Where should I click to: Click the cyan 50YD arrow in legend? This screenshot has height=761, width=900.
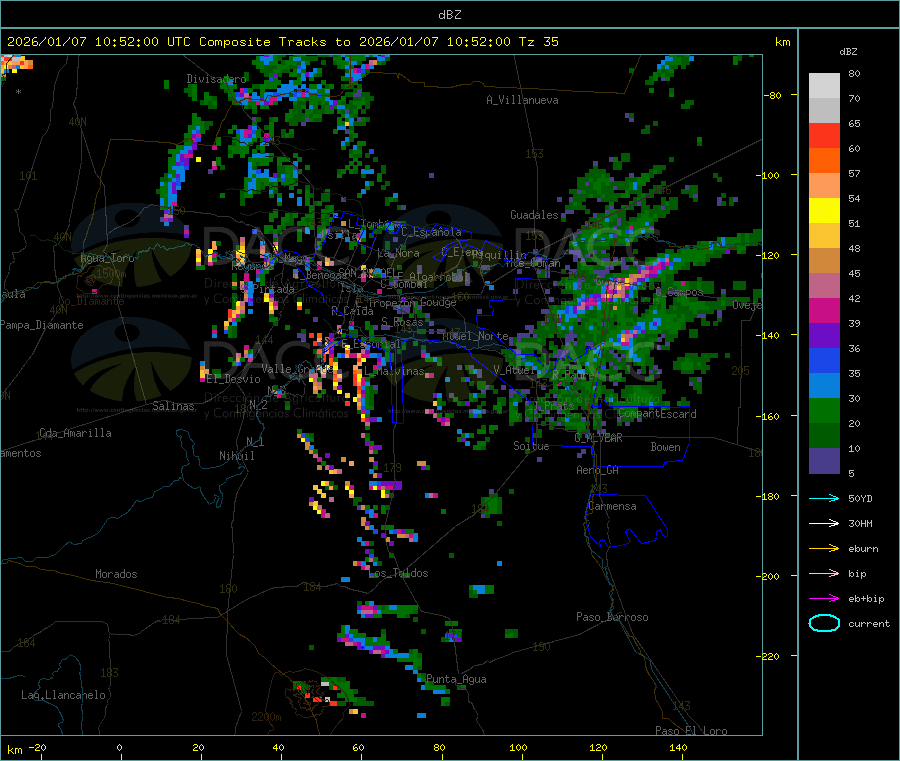824,498
